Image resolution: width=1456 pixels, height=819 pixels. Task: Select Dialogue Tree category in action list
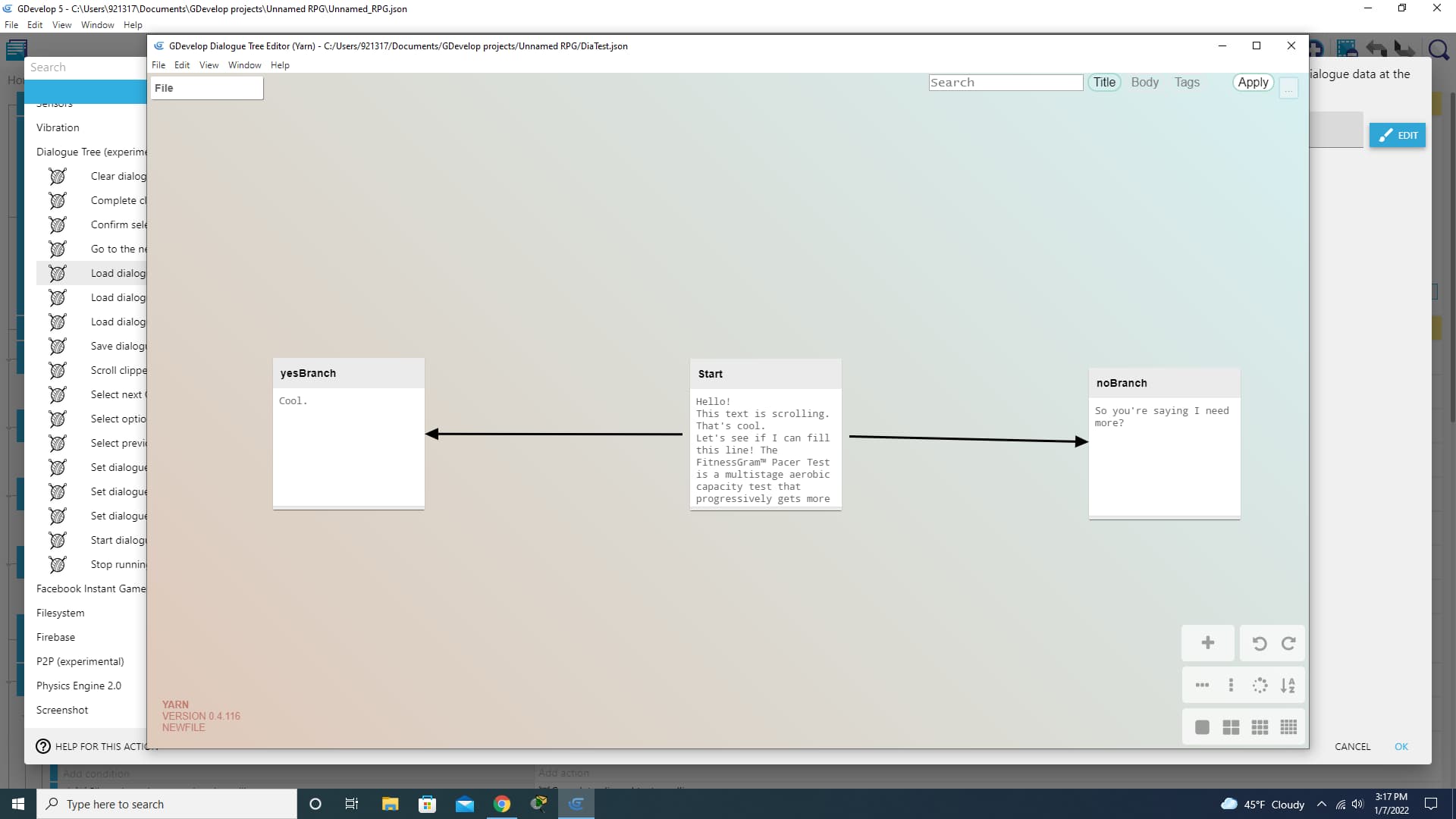(91, 152)
